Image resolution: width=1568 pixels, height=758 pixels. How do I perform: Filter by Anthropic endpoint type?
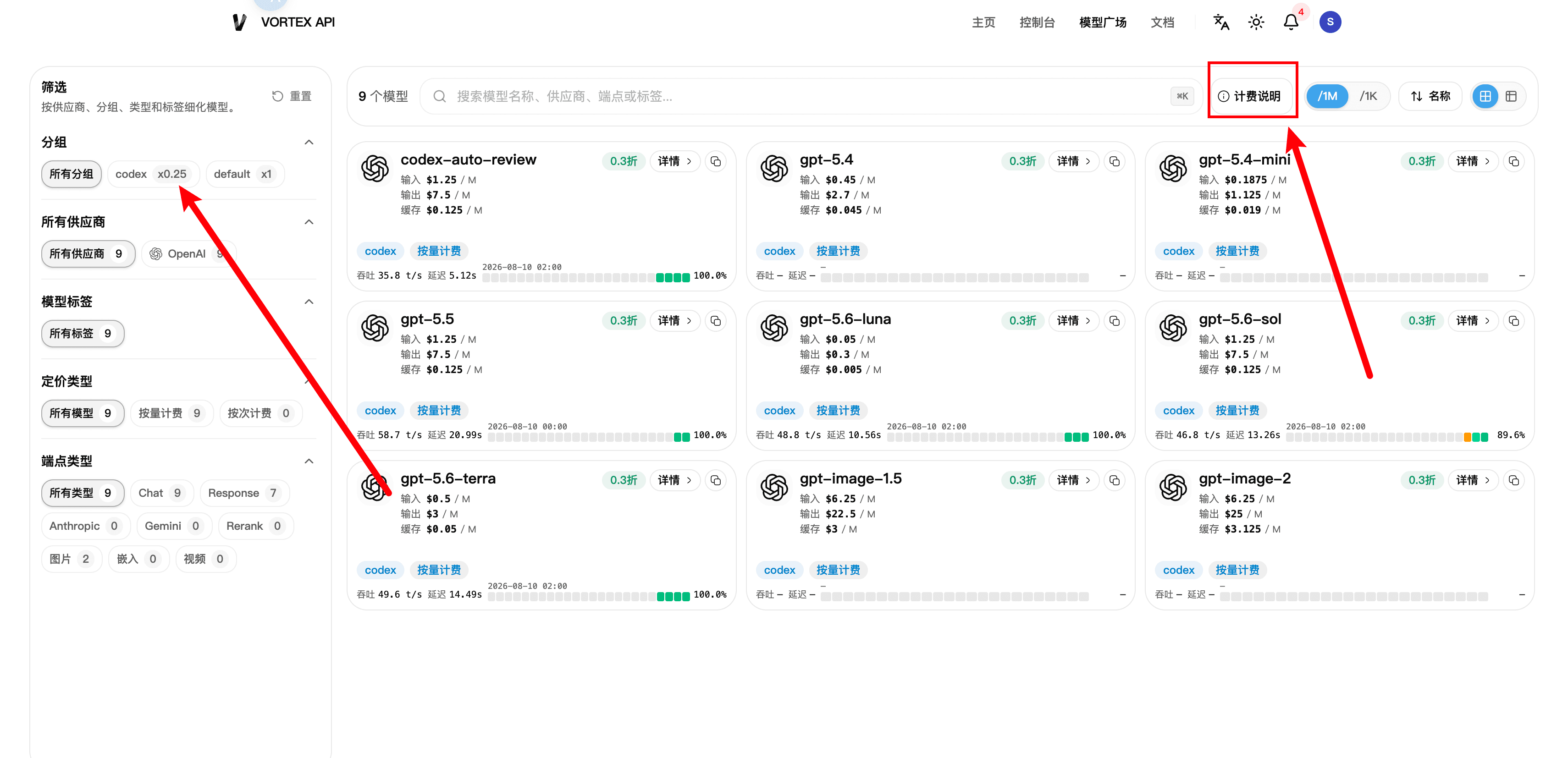(85, 526)
